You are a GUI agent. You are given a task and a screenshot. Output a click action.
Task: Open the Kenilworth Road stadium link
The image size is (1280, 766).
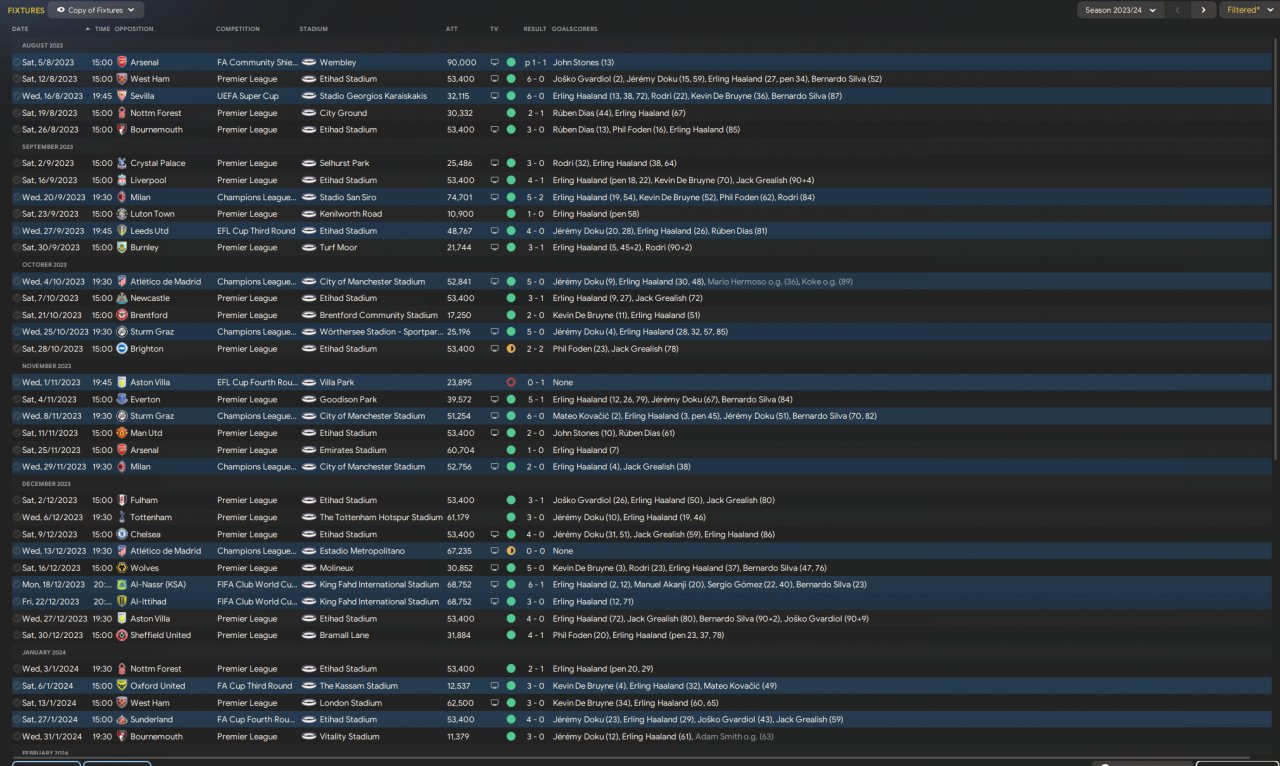(350, 214)
